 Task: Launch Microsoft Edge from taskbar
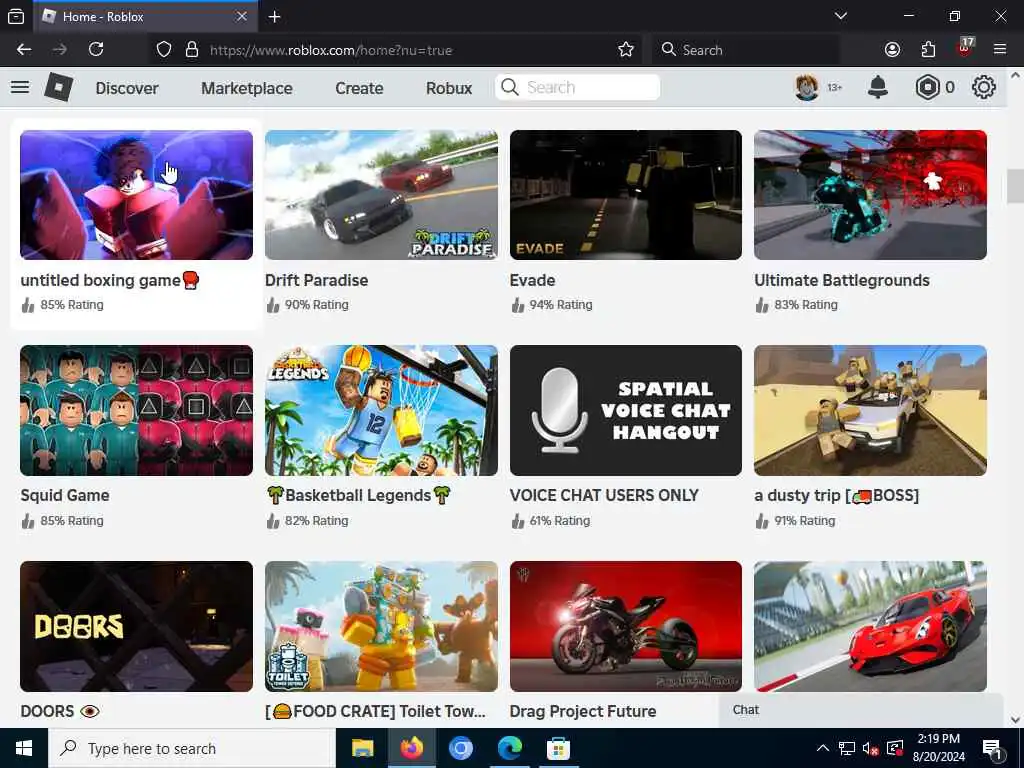click(509, 748)
